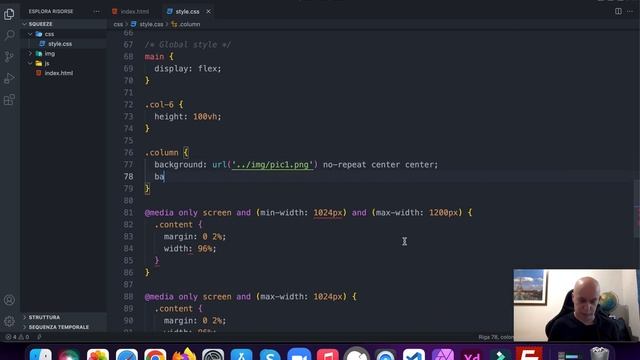
Task: Toggle the js folder chevron
Action: click(x=30, y=63)
